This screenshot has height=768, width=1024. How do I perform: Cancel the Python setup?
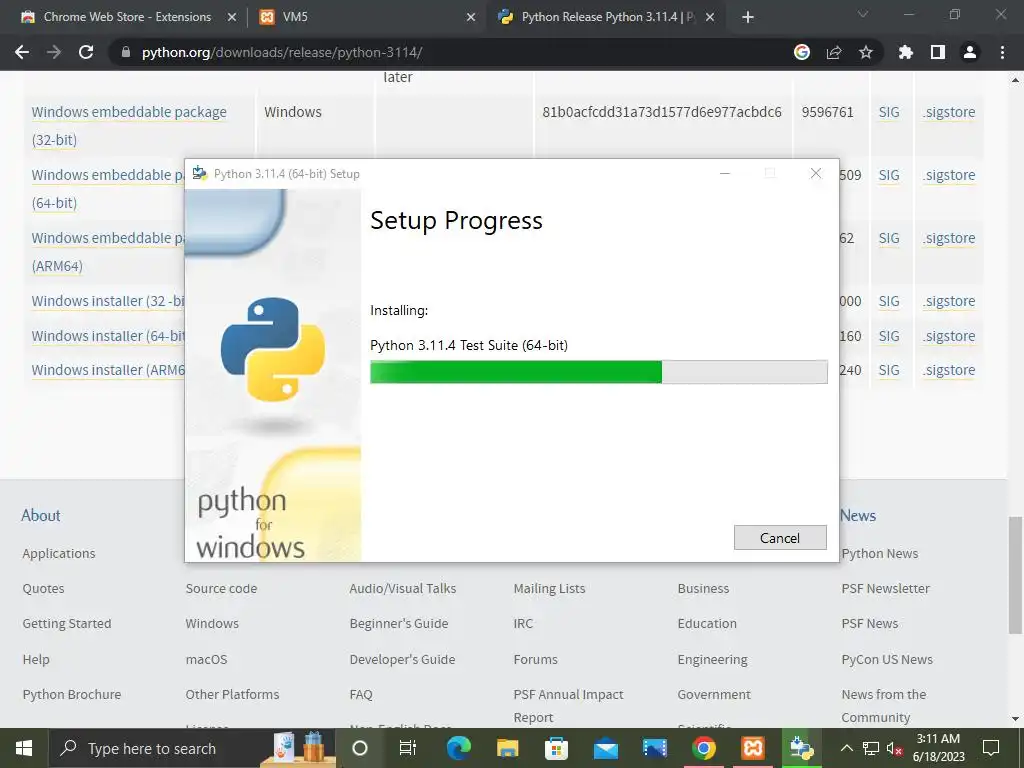pyautogui.click(x=780, y=537)
